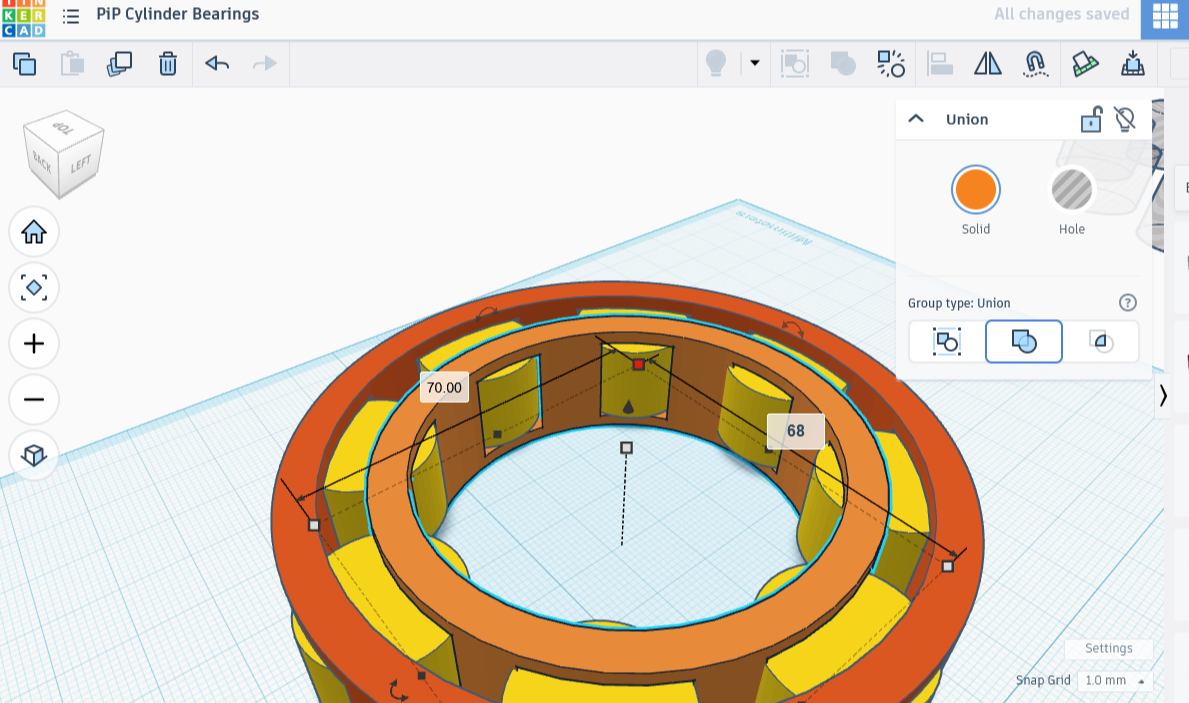Screen dimensions: 1189x703
Task: Delete the selection with the trash icon
Action: [x=168, y=64]
